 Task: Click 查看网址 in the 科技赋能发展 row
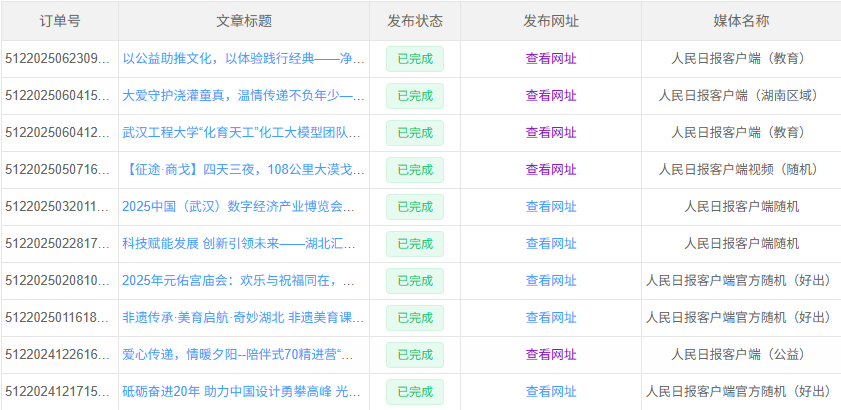coord(551,244)
